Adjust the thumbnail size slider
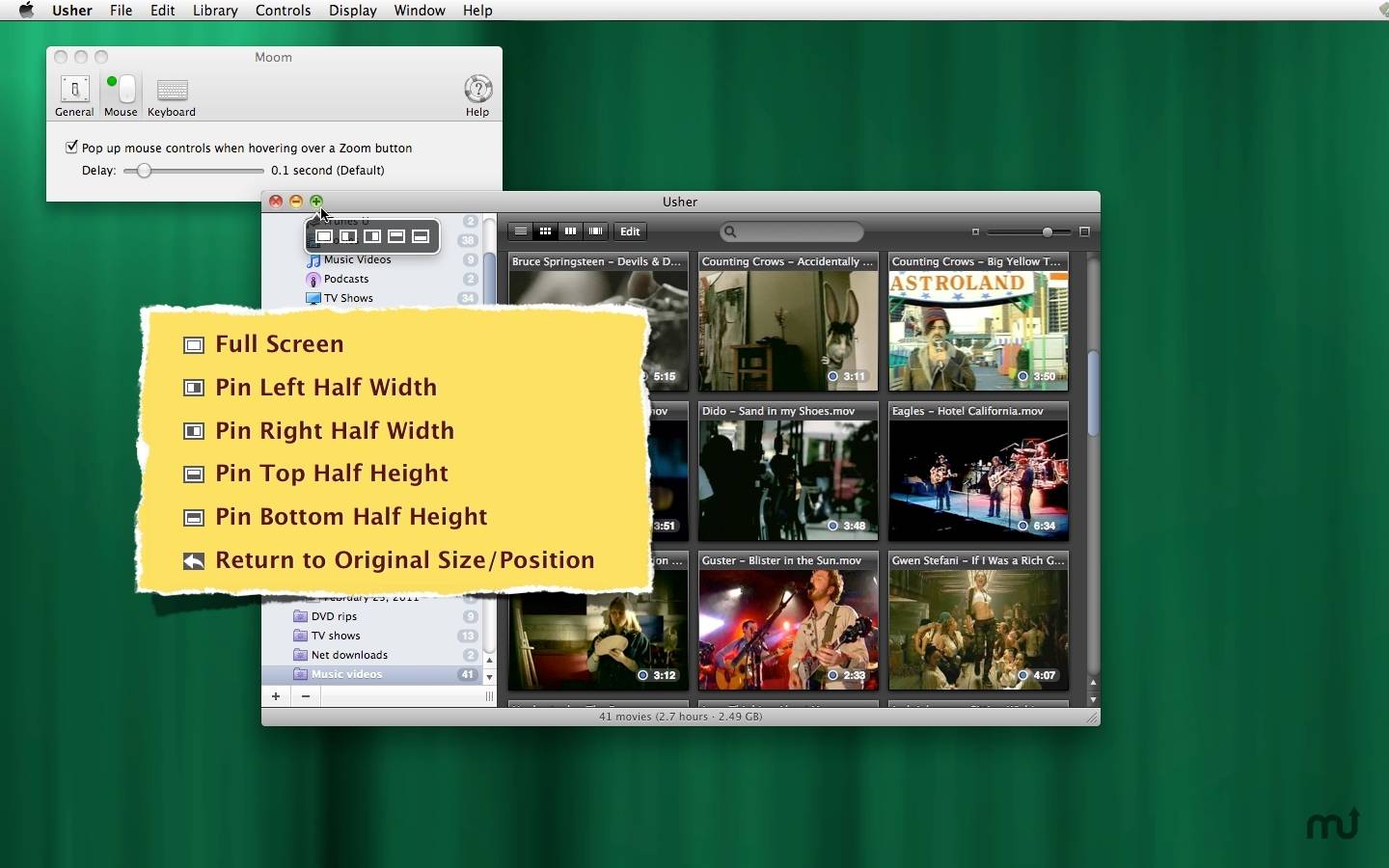 1048,231
